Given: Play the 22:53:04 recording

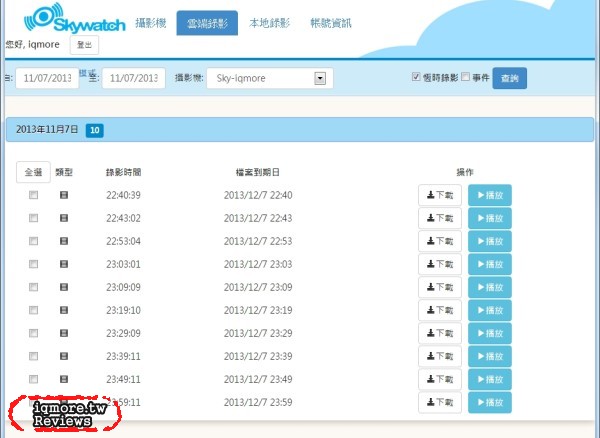Looking at the screenshot, I should pos(490,241).
